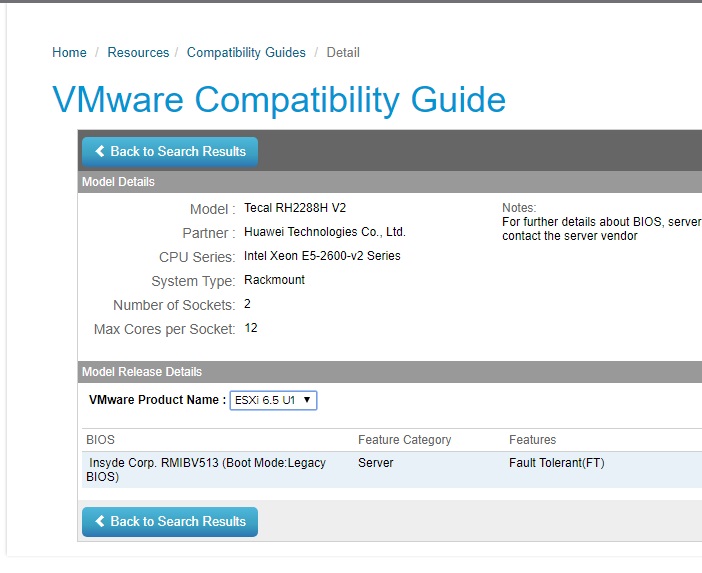Screen dimensions: 702x573
Task: Open the Resources breadcrumb link
Action: 138,52
